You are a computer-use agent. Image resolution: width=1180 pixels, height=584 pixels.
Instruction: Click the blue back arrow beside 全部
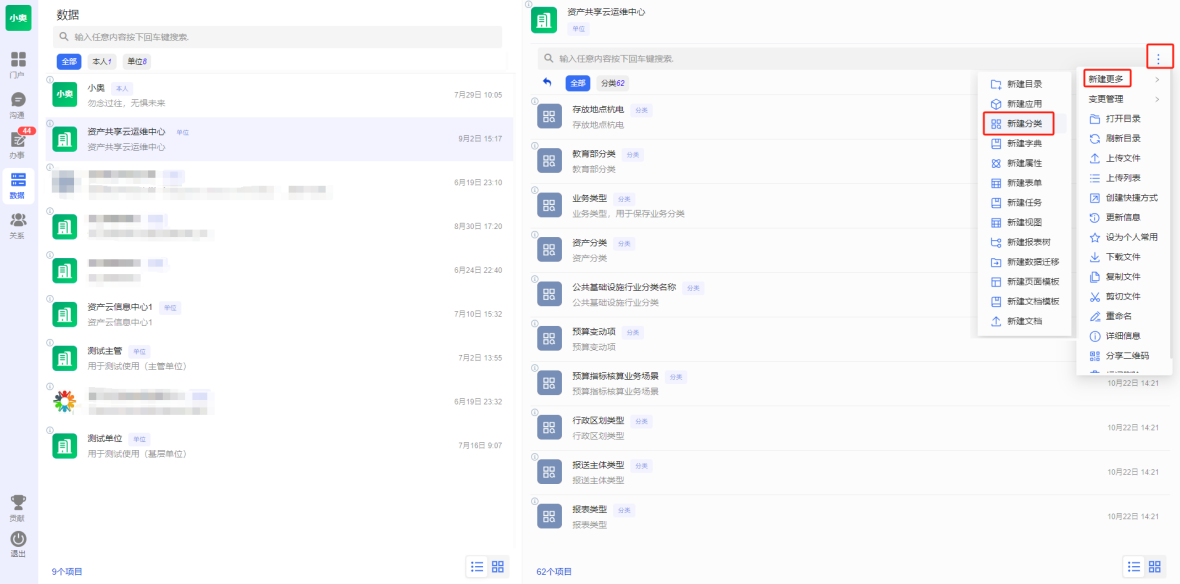pyautogui.click(x=547, y=83)
